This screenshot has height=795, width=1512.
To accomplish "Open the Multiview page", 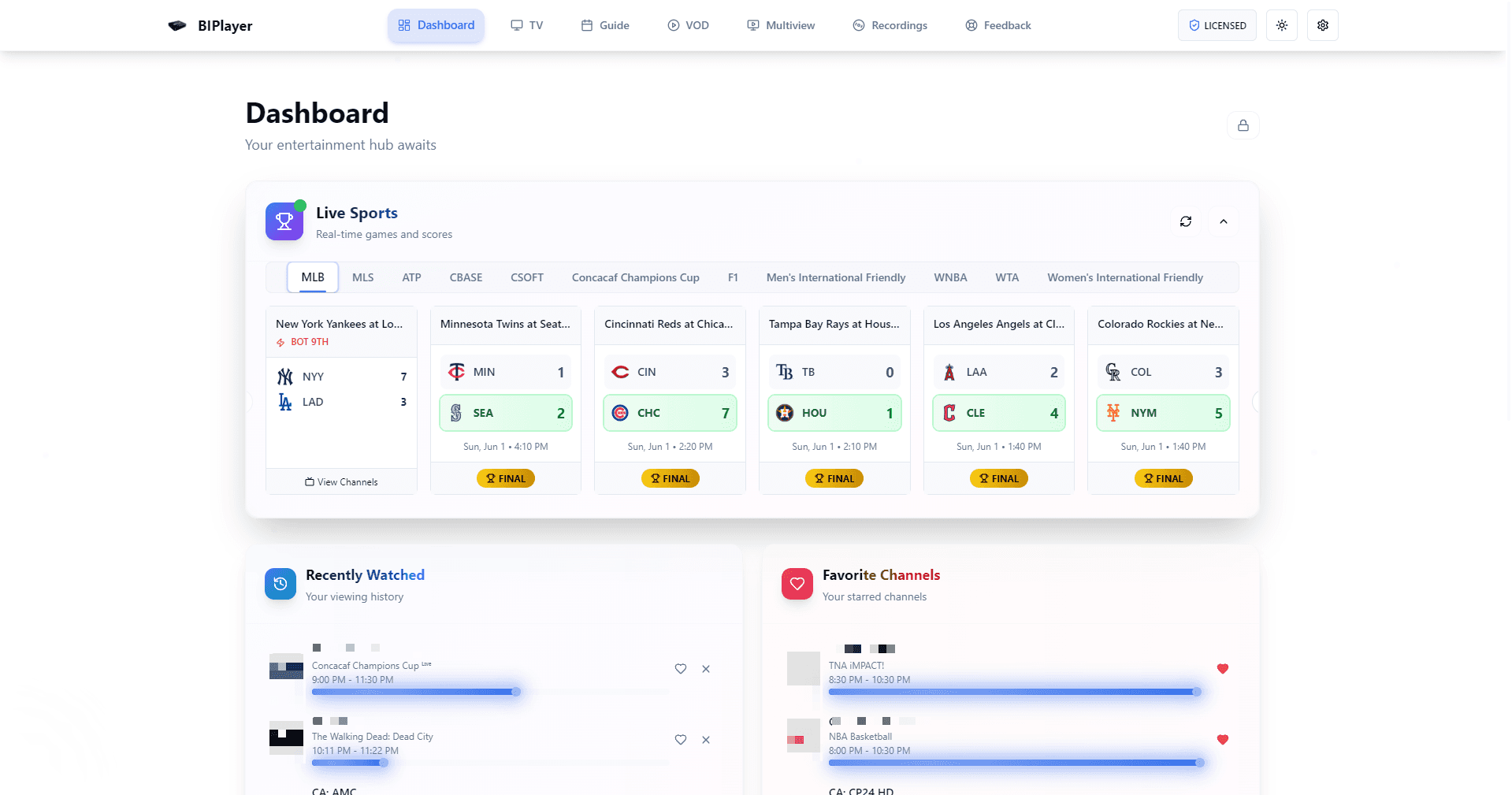I will point(781,25).
